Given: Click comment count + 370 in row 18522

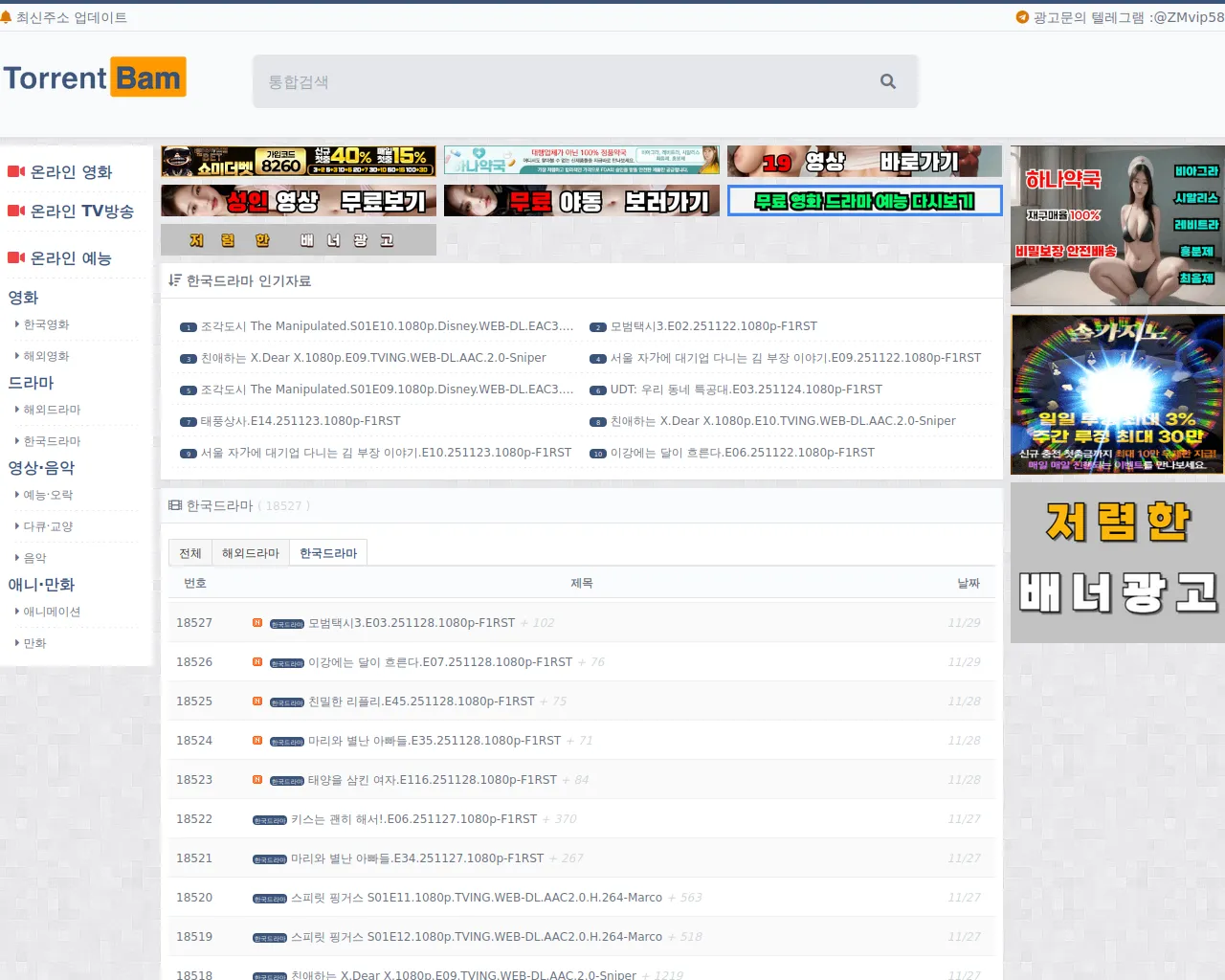Looking at the screenshot, I should click(560, 819).
